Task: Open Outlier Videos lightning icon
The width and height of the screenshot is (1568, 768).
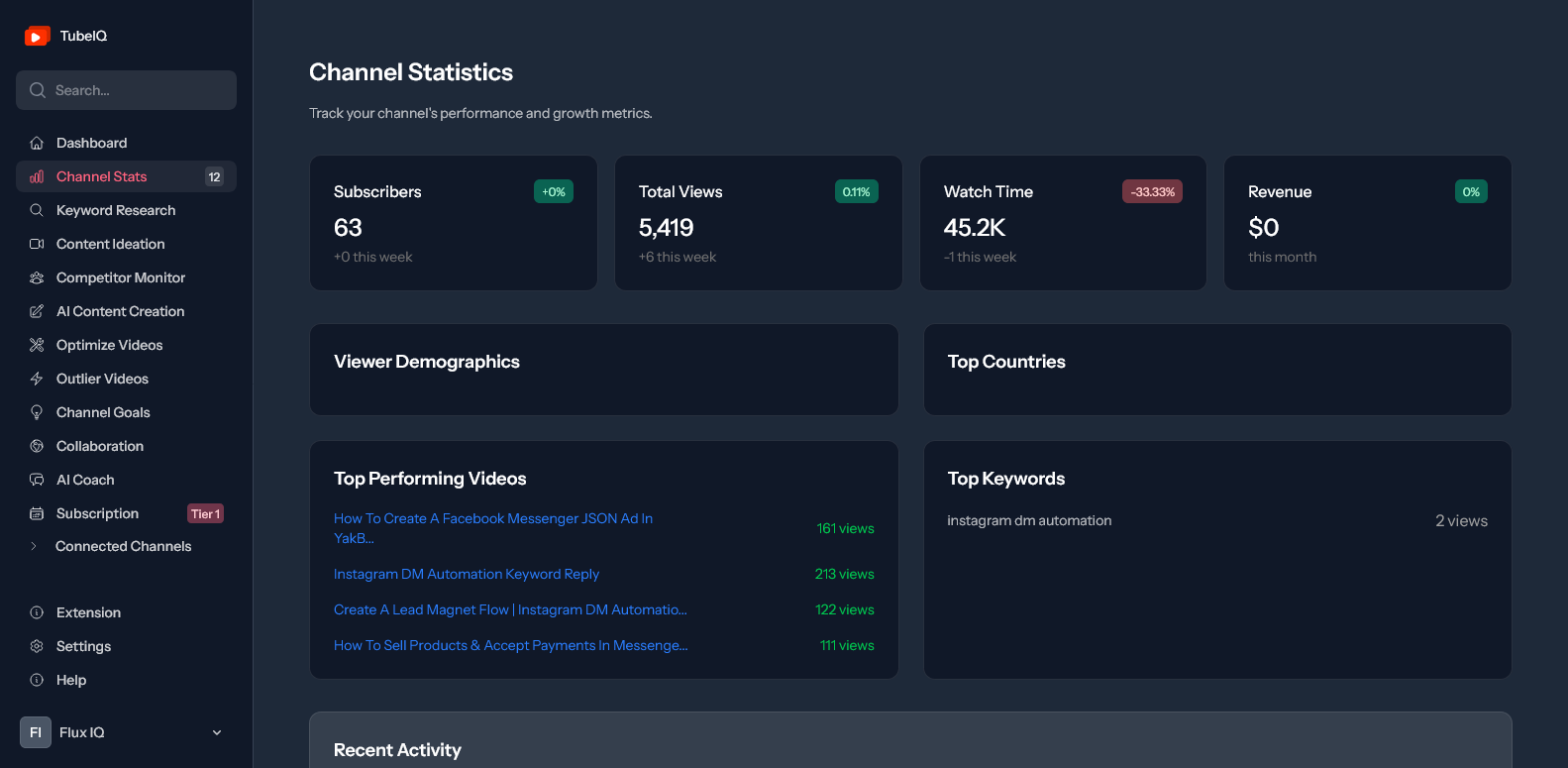Action: click(x=37, y=379)
